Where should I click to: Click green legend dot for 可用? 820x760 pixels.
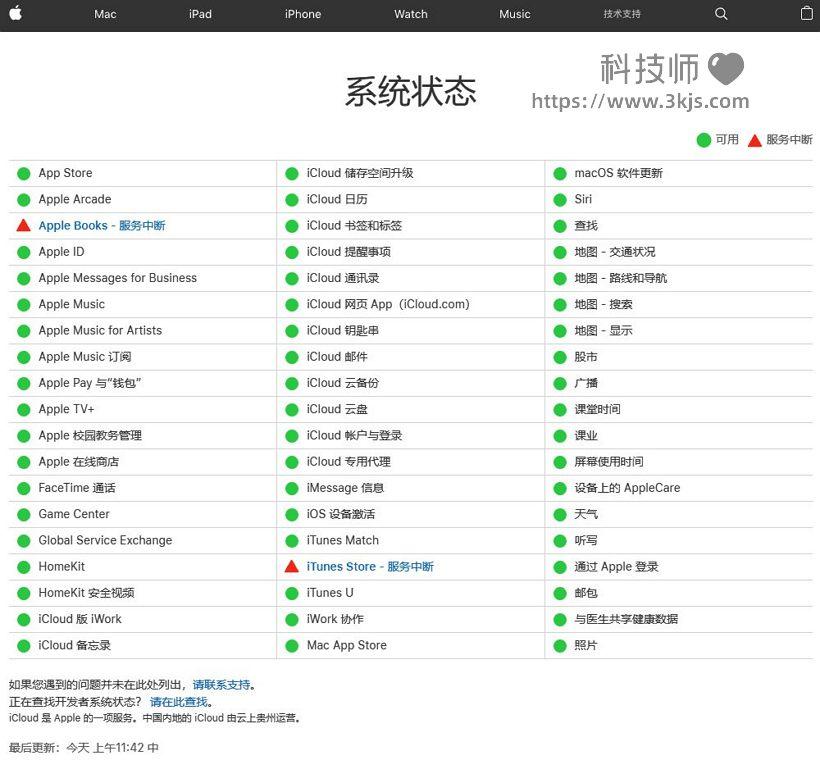(x=704, y=140)
